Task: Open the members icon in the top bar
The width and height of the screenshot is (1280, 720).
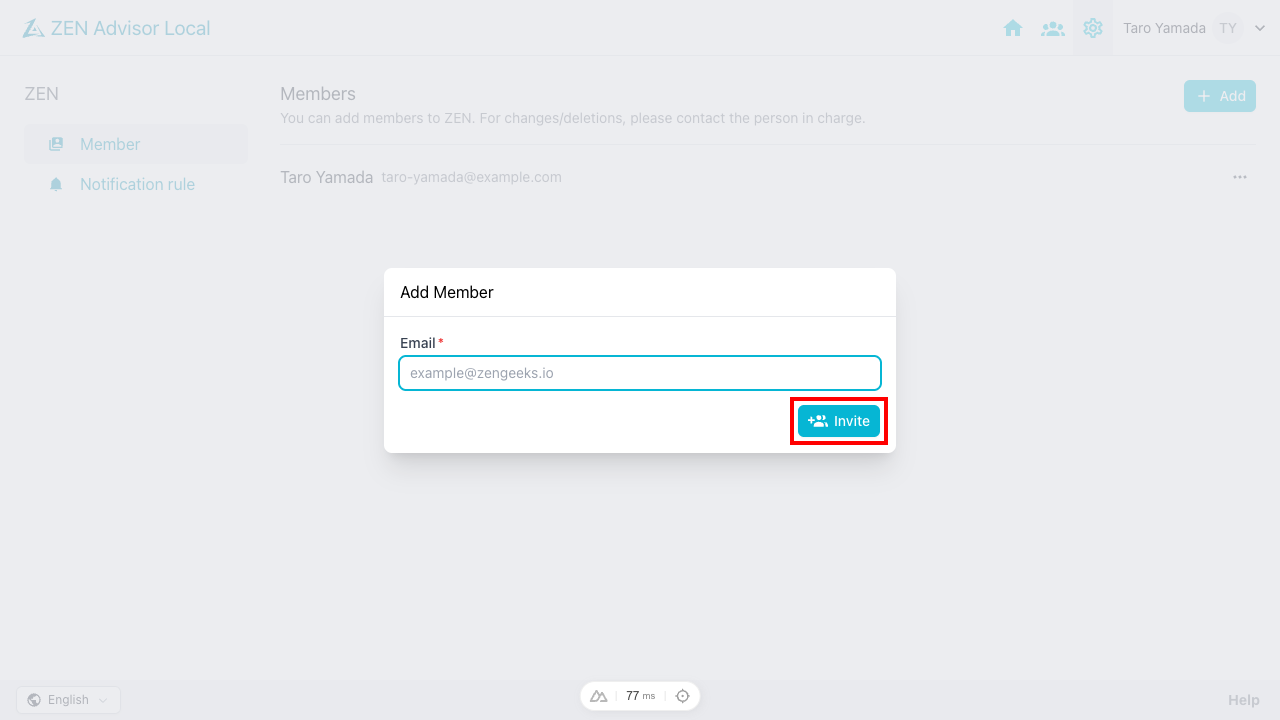Action: 1053,28
